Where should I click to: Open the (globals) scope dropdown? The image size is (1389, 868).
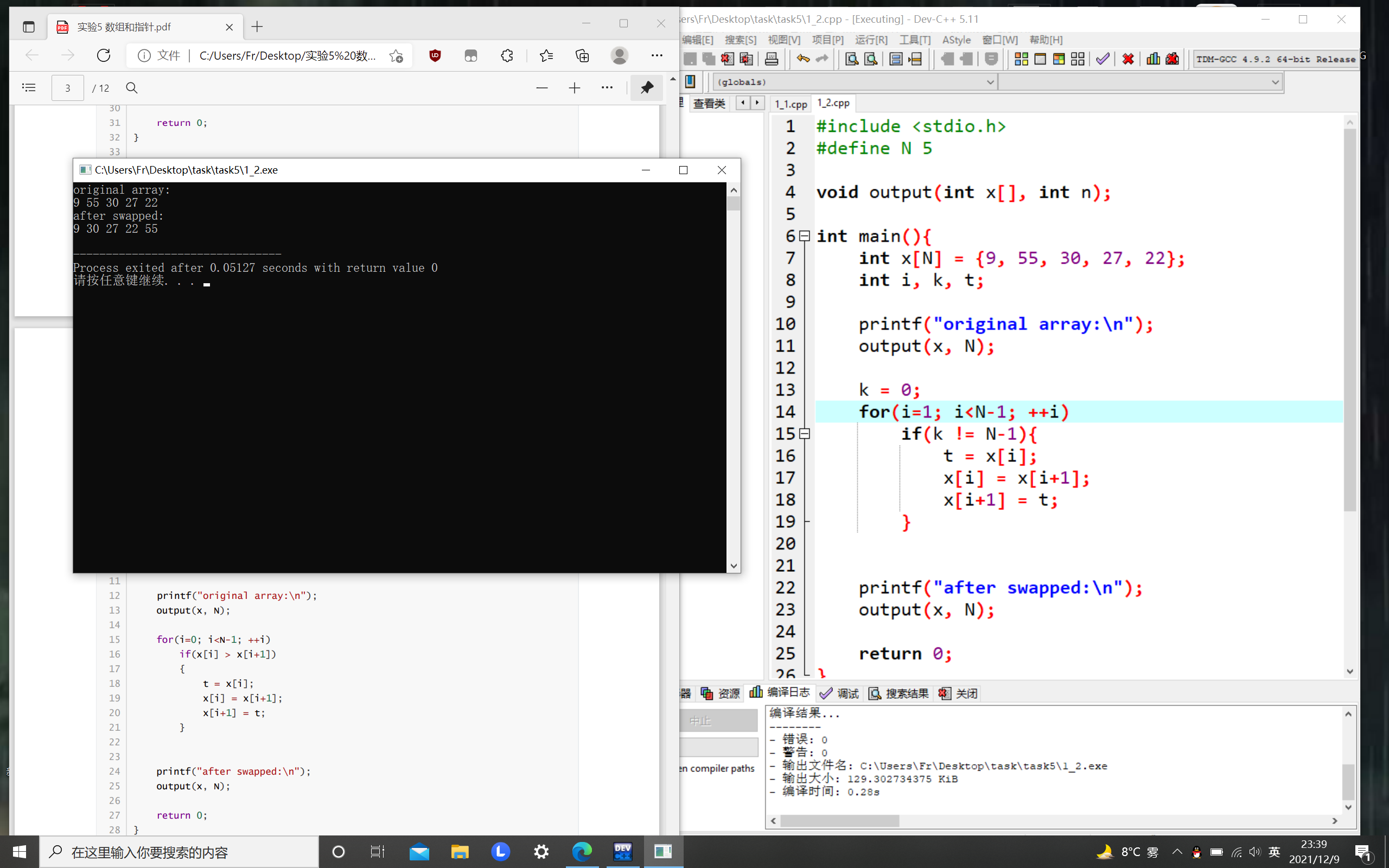click(x=990, y=82)
